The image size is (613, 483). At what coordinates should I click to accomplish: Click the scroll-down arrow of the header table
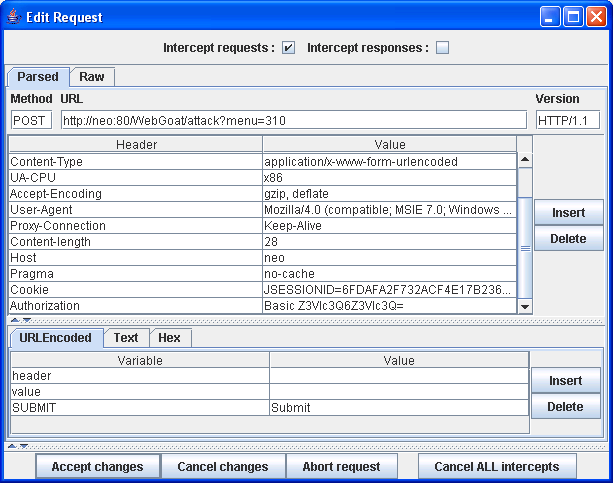[525, 307]
